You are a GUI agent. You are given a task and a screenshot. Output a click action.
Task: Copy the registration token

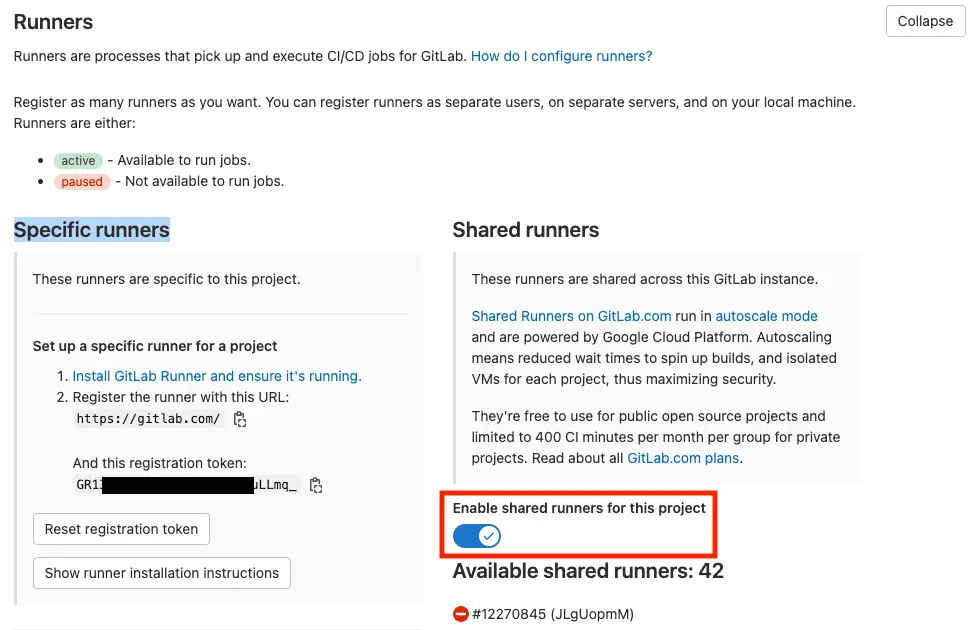(x=315, y=484)
